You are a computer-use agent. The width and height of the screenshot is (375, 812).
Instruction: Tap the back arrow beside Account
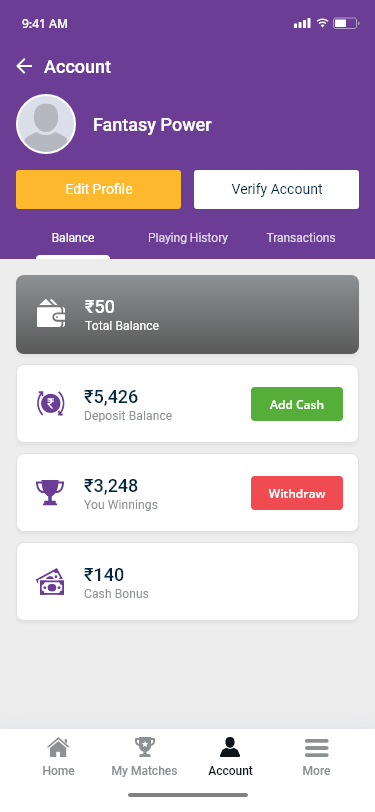click(24, 66)
